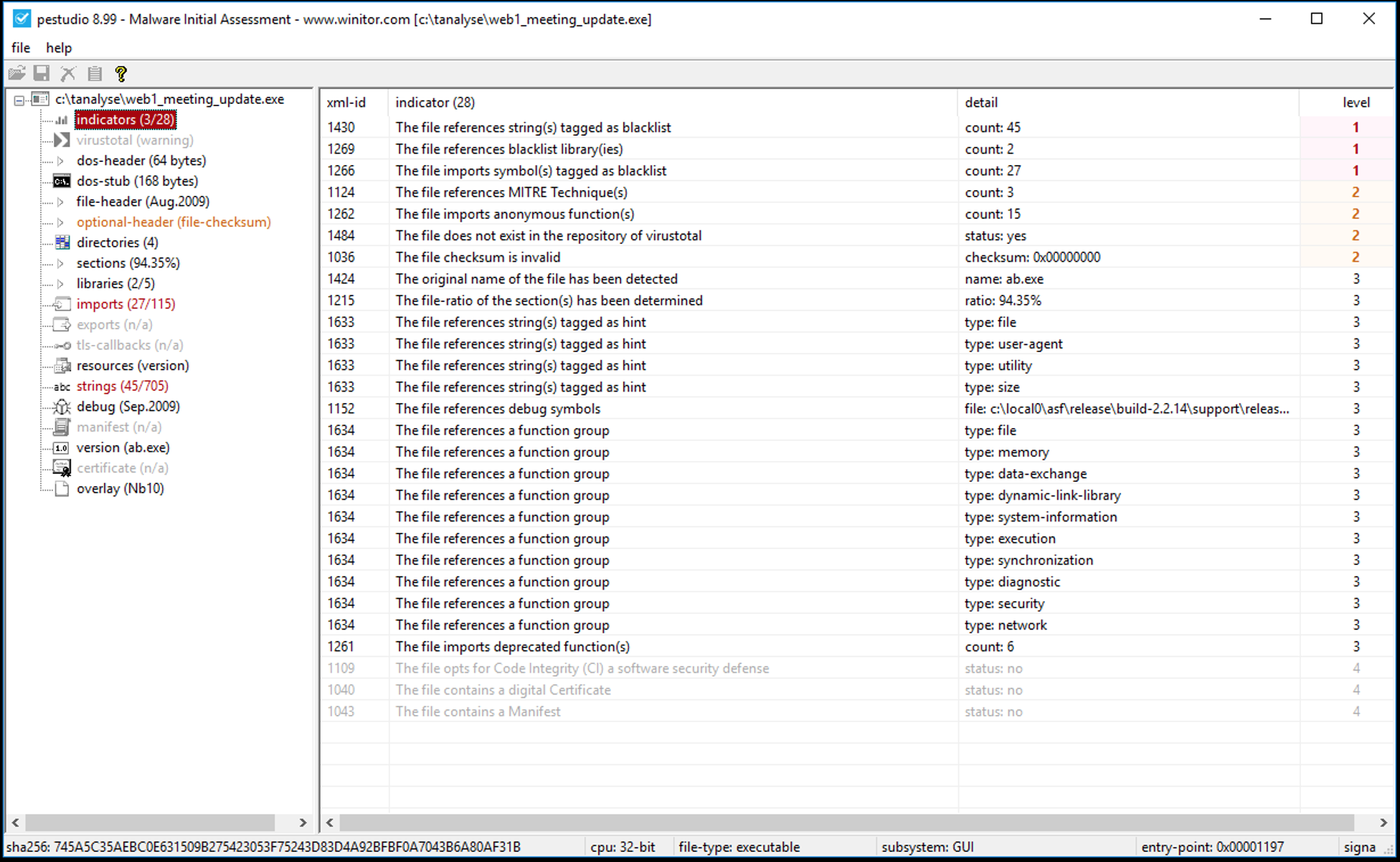Select the debug bug icon in the tree
Screen dimensions: 1400x862
tap(61, 407)
